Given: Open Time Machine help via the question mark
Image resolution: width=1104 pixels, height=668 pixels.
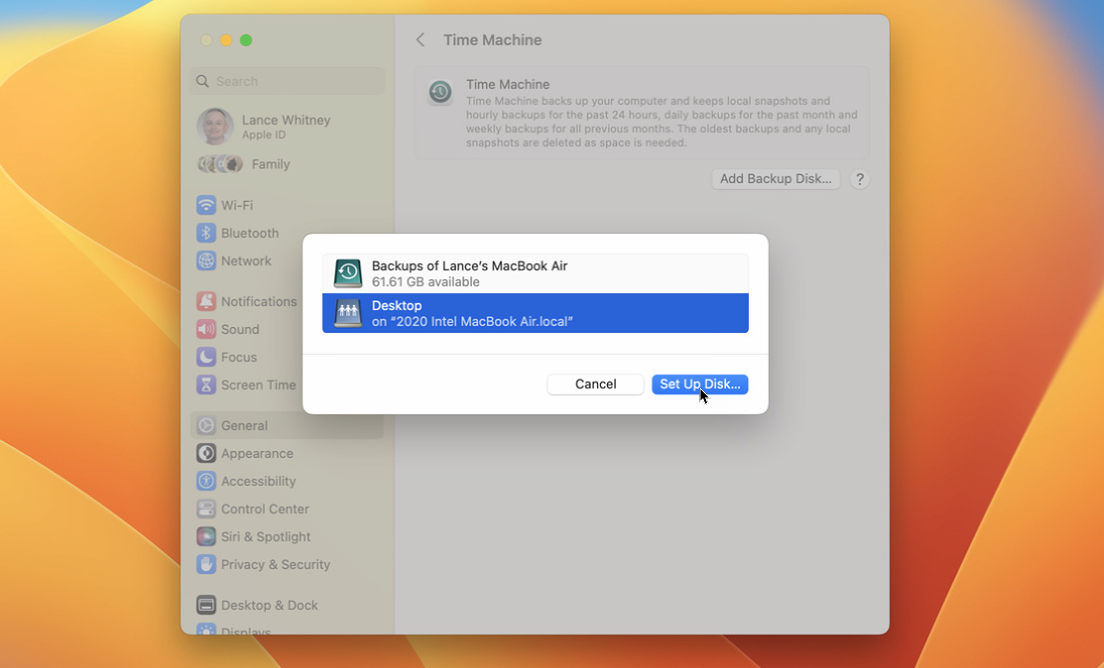Looking at the screenshot, I should click(859, 179).
